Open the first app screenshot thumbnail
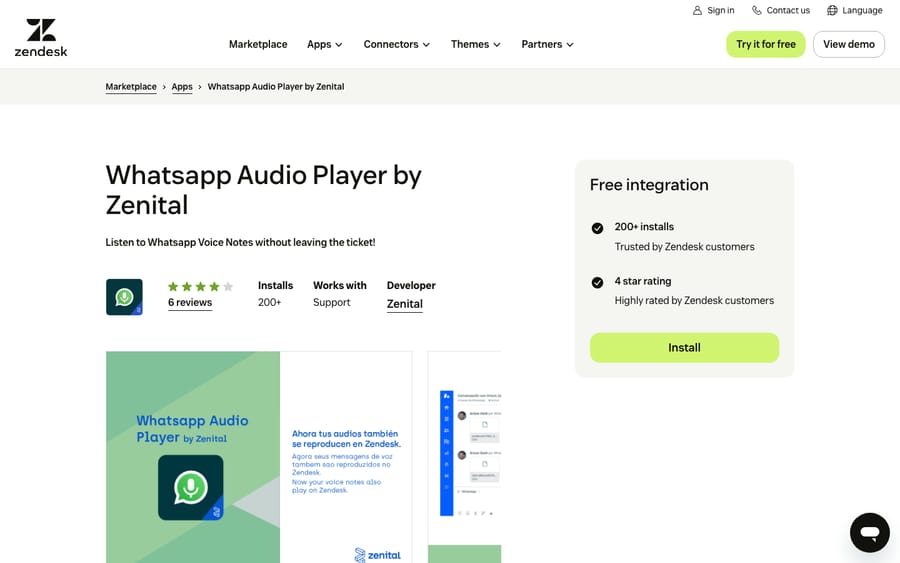 (259, 457)
